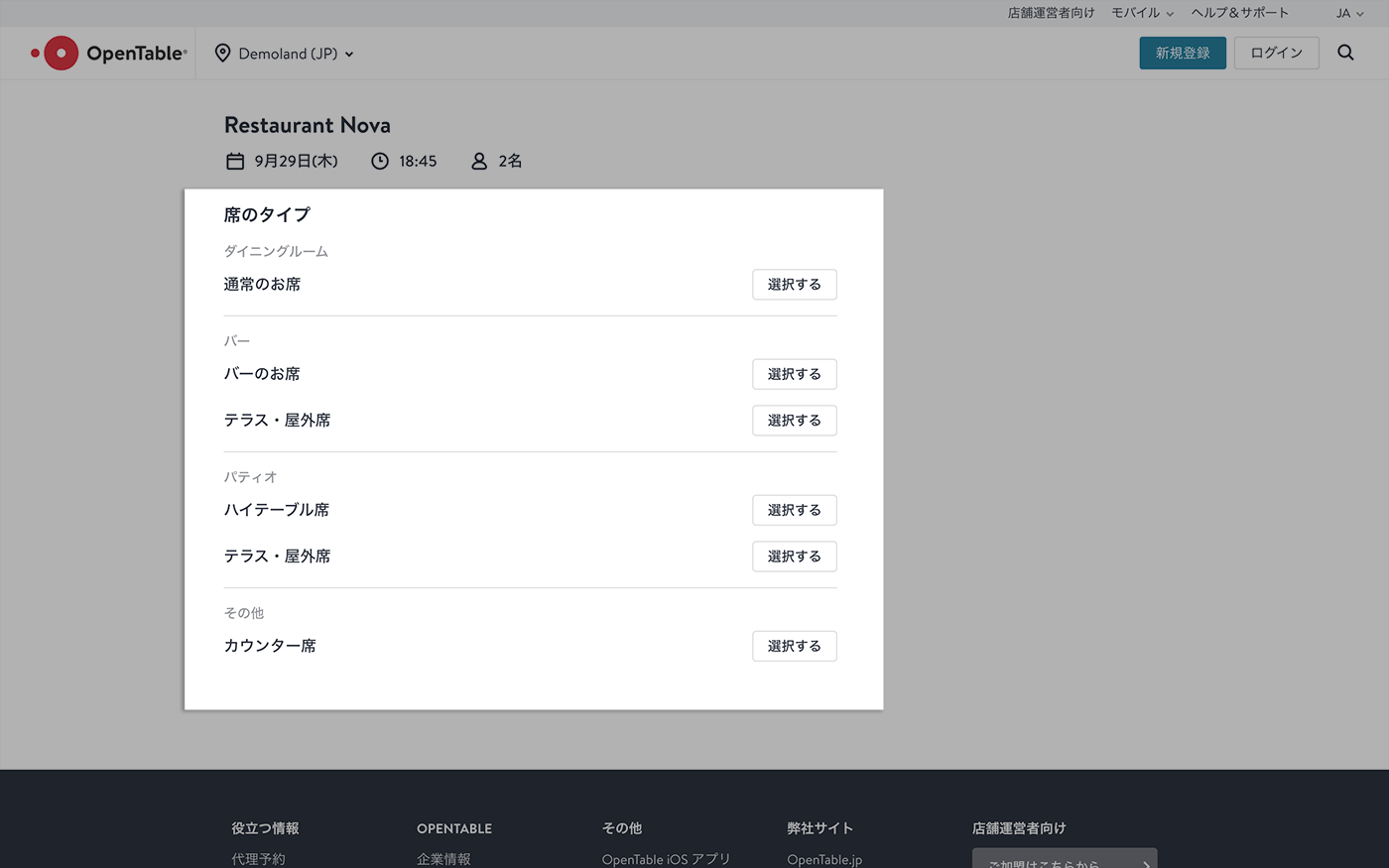Click the ダイニングルーム section label
This screenshot has height=868, width=1389.
pyautogui.click(x=276, y=252)
